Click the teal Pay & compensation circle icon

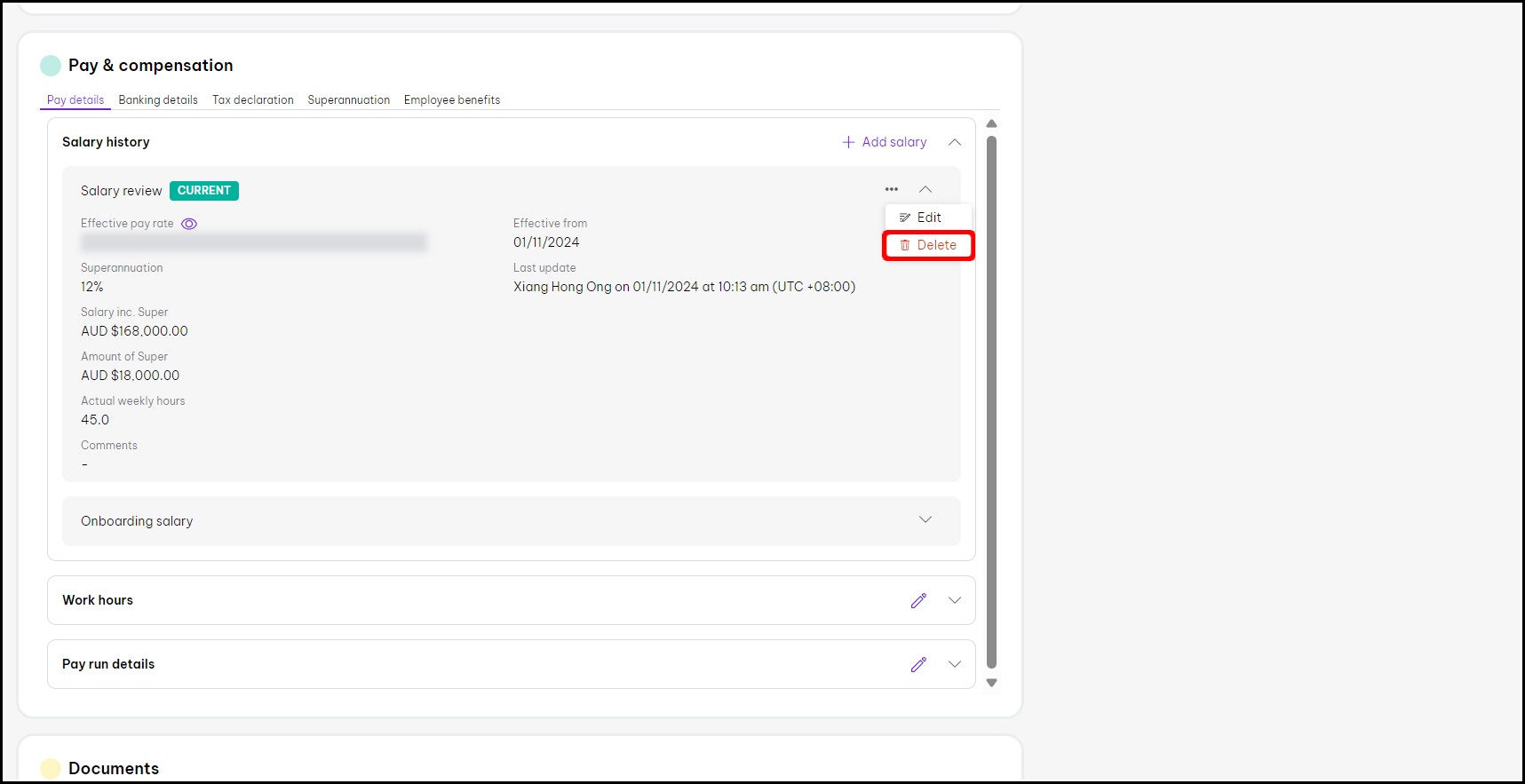51,66
